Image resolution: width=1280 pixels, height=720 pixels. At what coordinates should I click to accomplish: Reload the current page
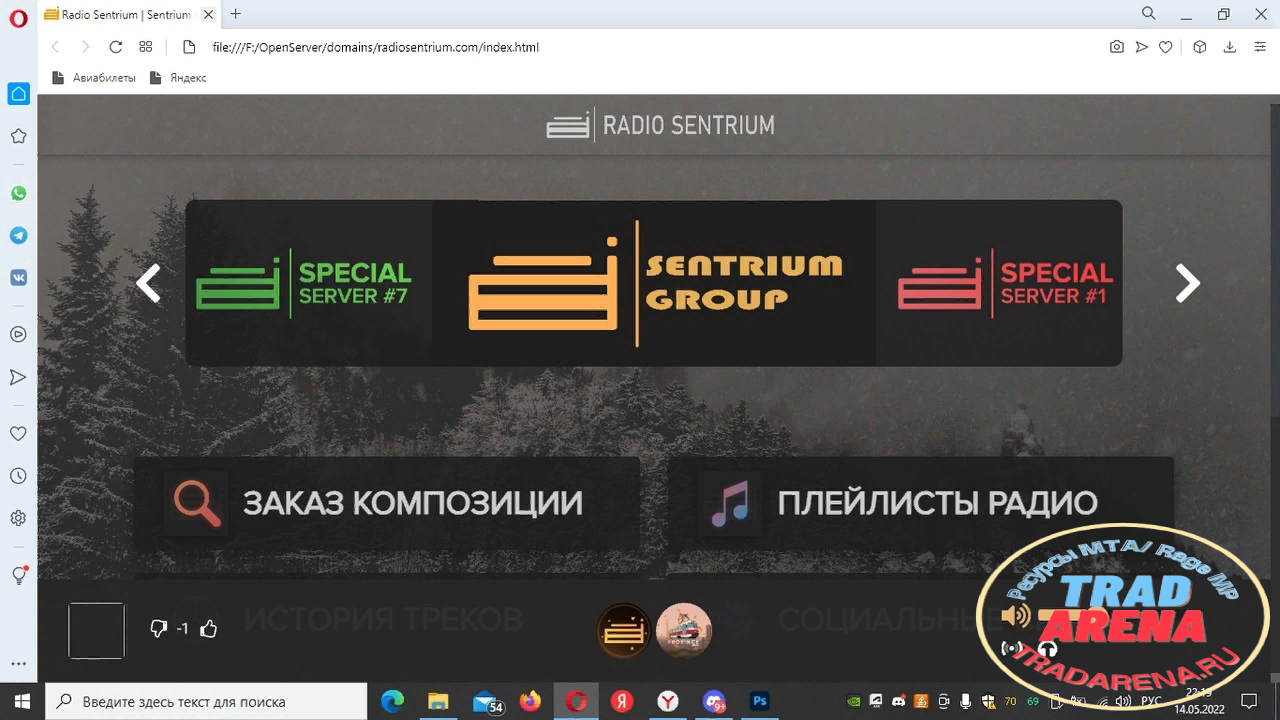[115, 47]
